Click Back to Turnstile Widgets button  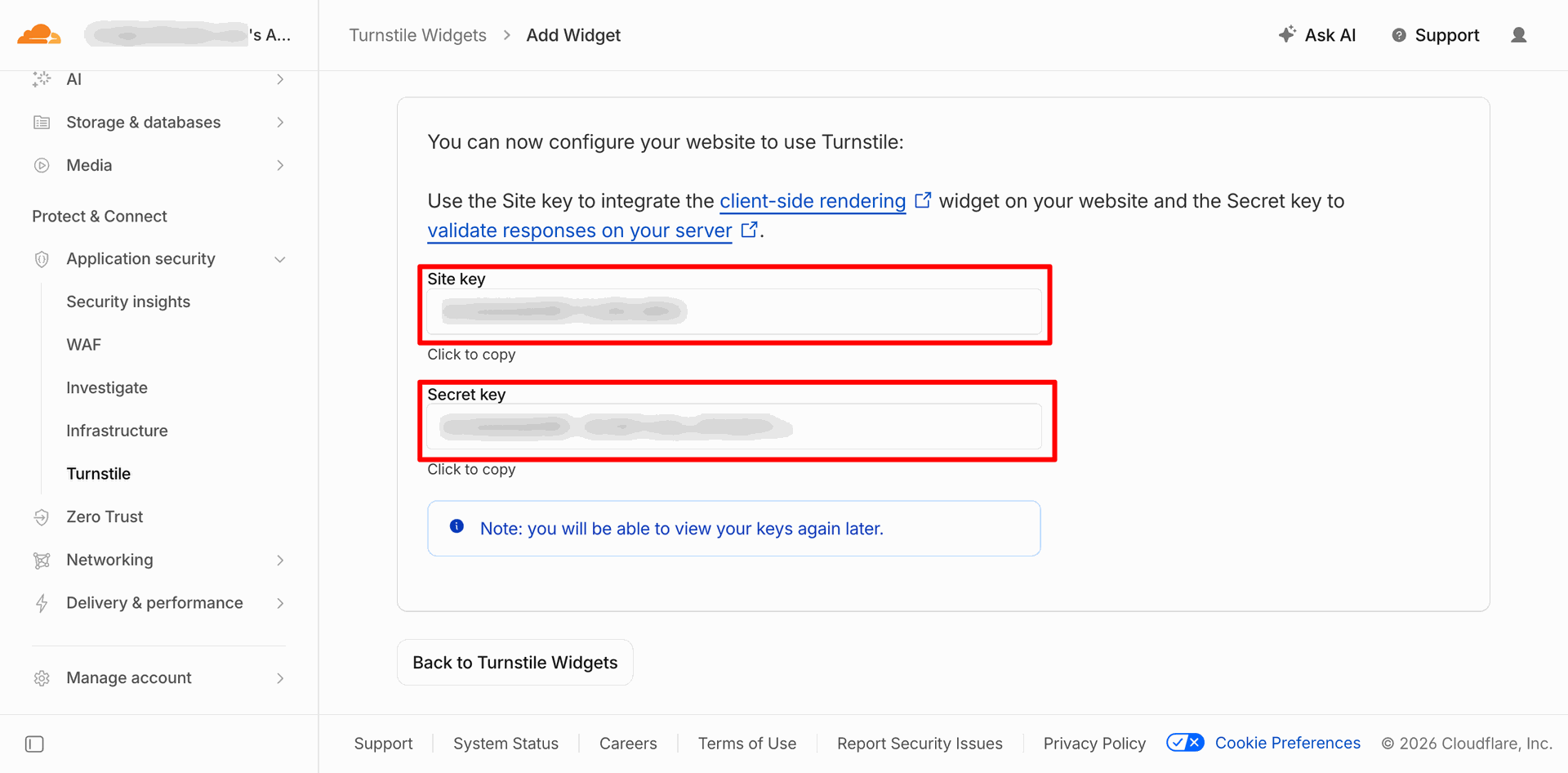(x=514, y=663)
